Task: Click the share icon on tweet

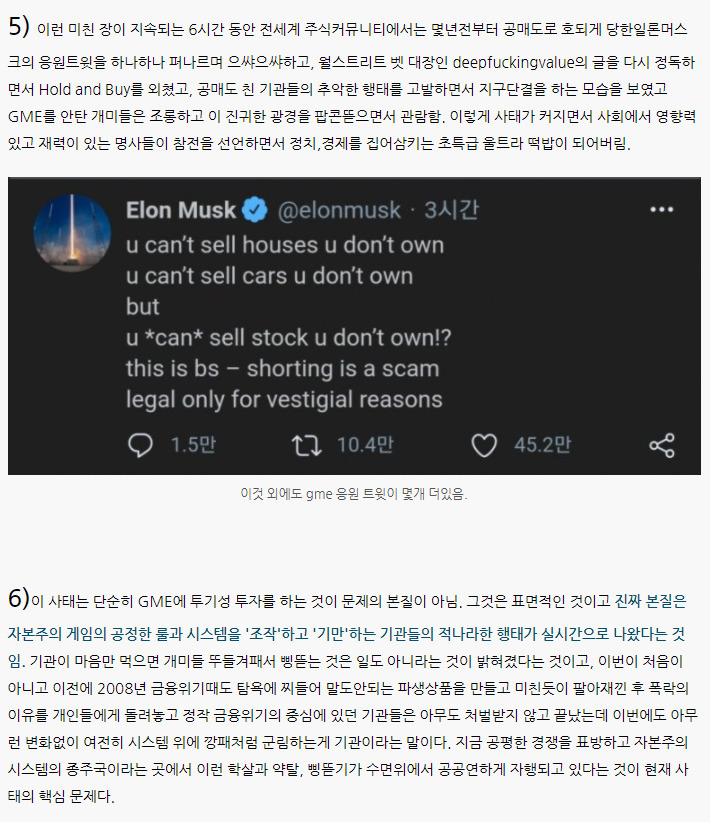Action: [662, 445]
